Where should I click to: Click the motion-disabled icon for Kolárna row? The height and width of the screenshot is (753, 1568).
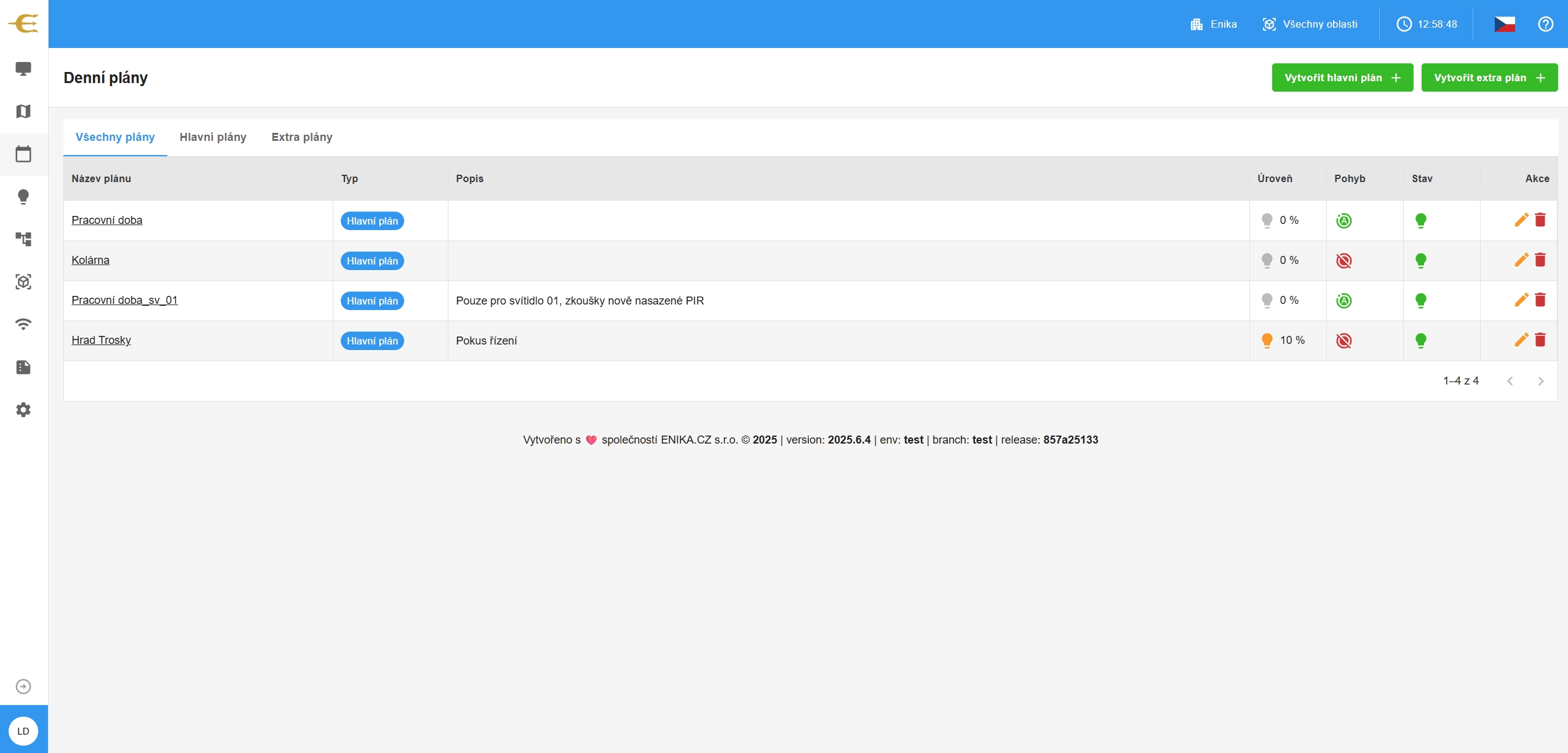pyautogui.click(x=1343, y=261)
